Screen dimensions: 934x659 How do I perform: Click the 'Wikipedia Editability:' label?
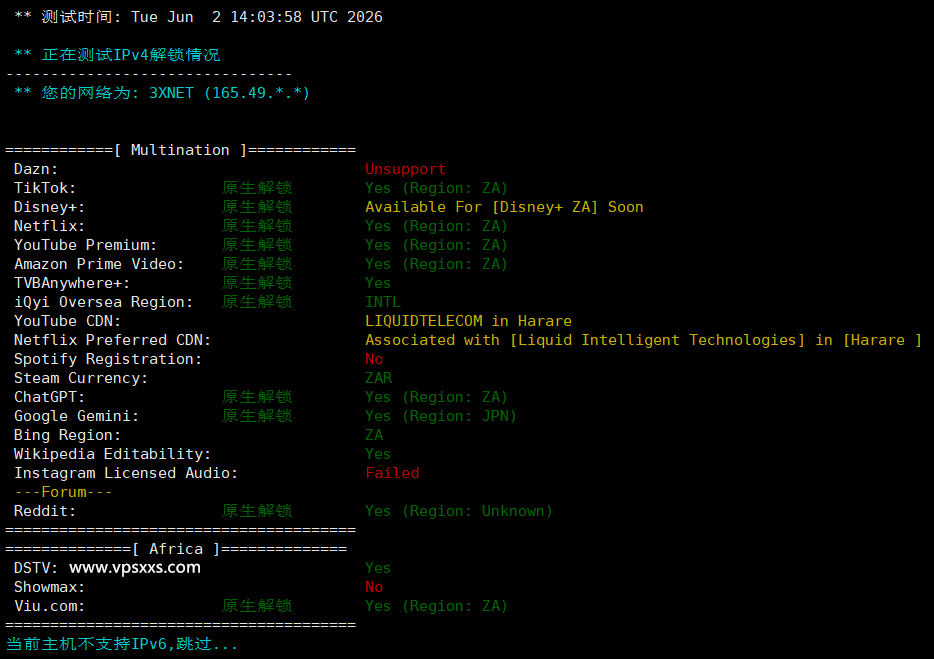point(113,455)
